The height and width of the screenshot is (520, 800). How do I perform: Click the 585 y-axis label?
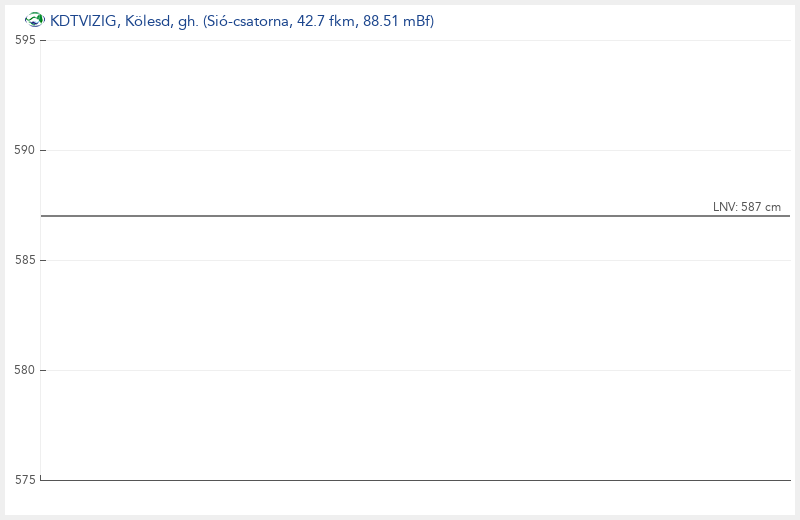click(23, 260)
